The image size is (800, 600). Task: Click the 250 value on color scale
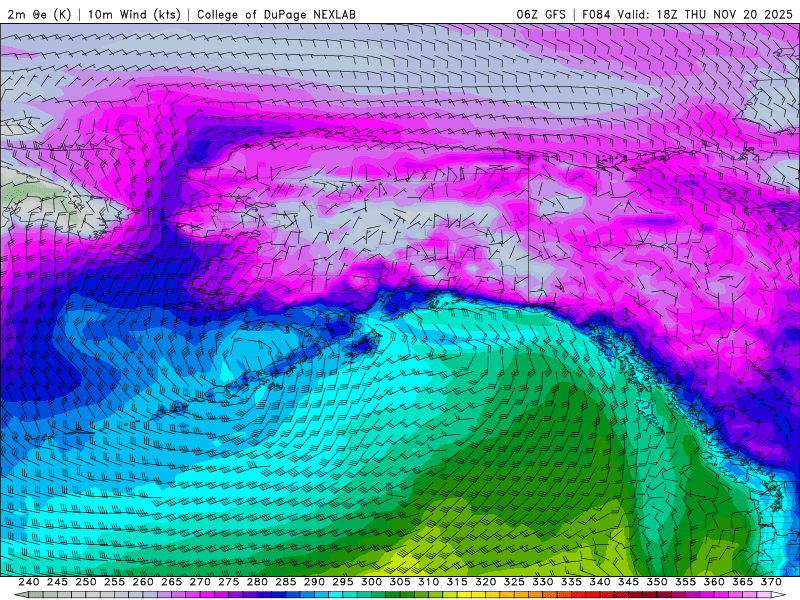(86, 582)
